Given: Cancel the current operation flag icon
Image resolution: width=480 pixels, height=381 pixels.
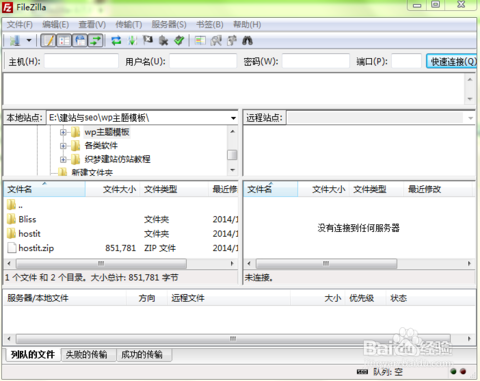Looking at the screenshot, I should [148, 41].
